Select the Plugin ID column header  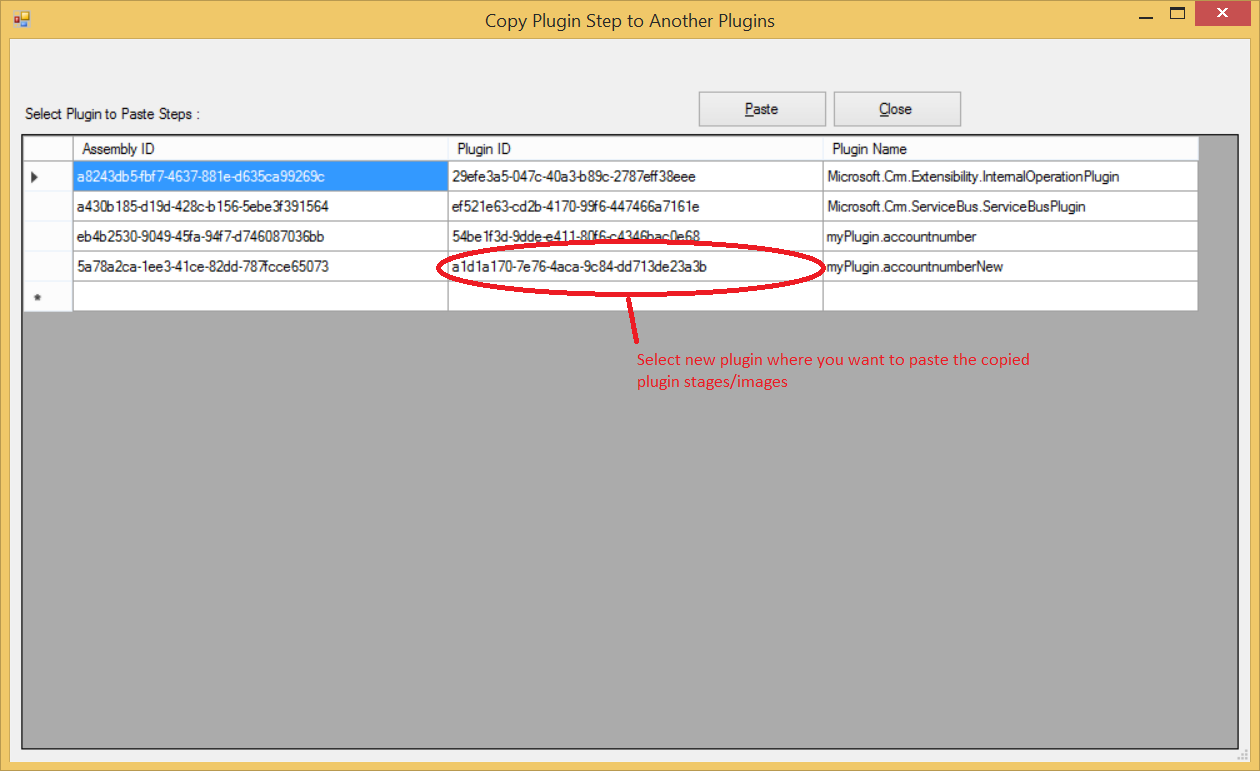point(635,147)
